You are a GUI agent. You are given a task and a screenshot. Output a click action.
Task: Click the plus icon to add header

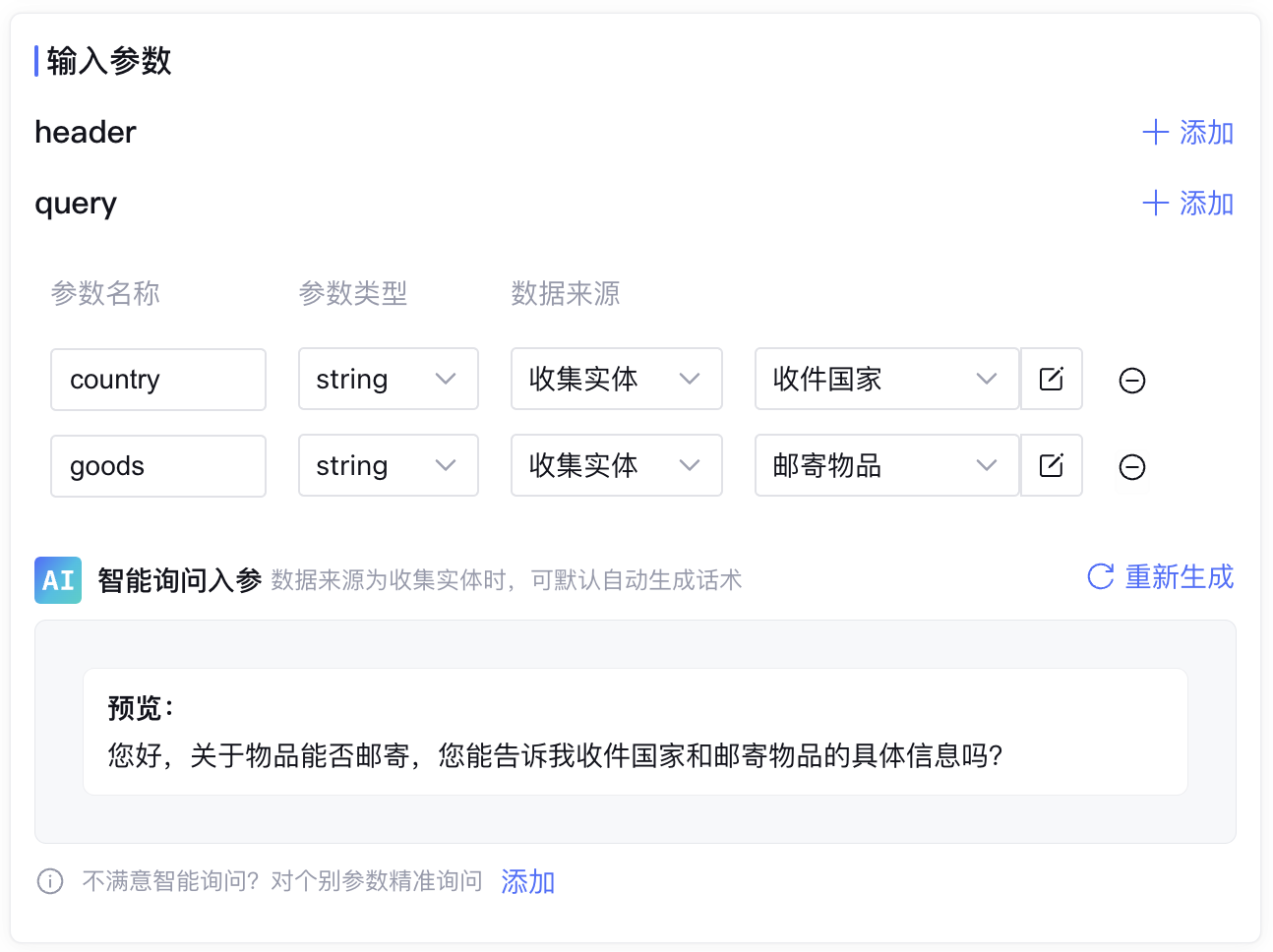1155,133
